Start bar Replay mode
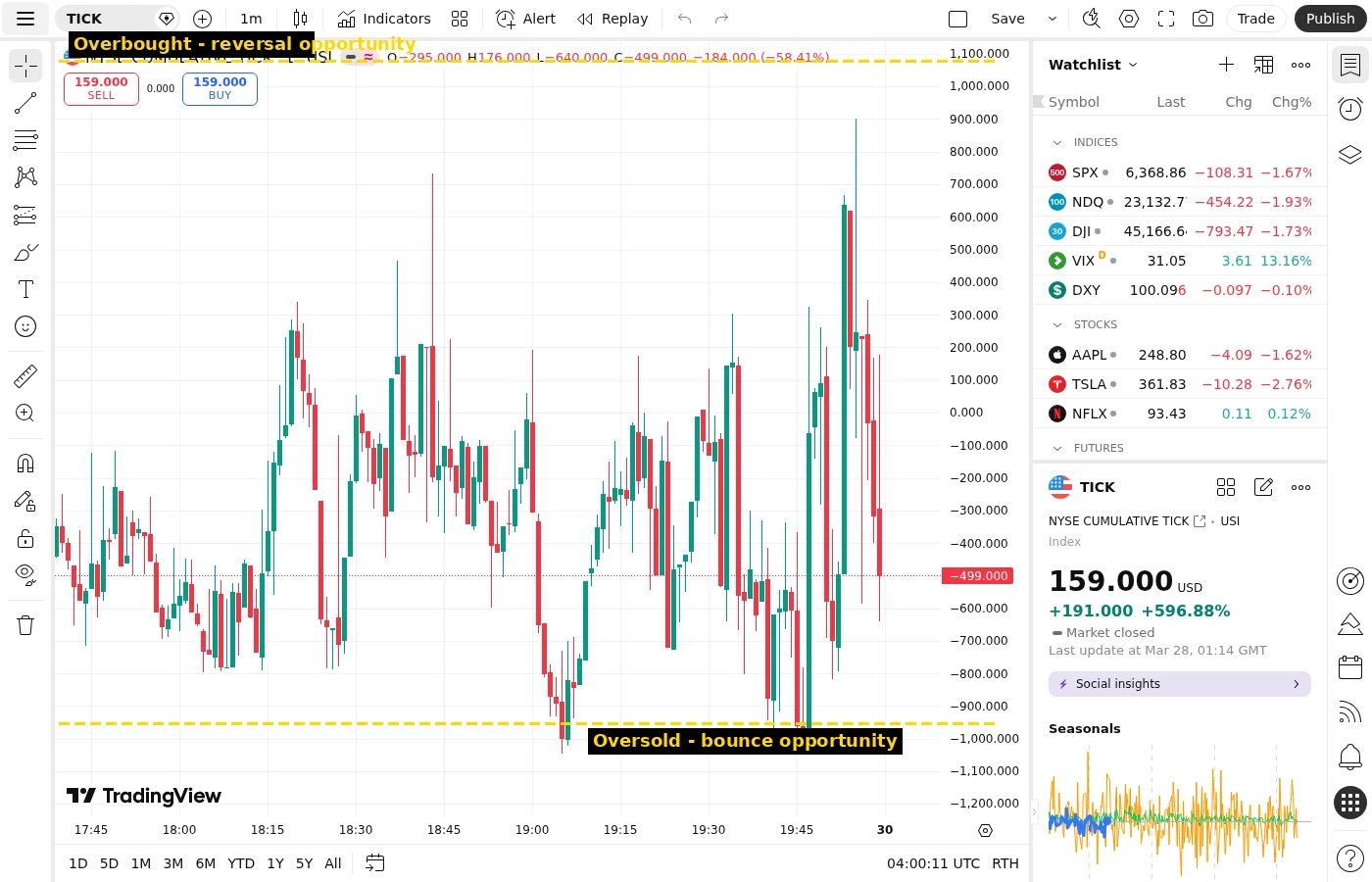Viewport: 1372px width, 882px height. tap(612, 19)
